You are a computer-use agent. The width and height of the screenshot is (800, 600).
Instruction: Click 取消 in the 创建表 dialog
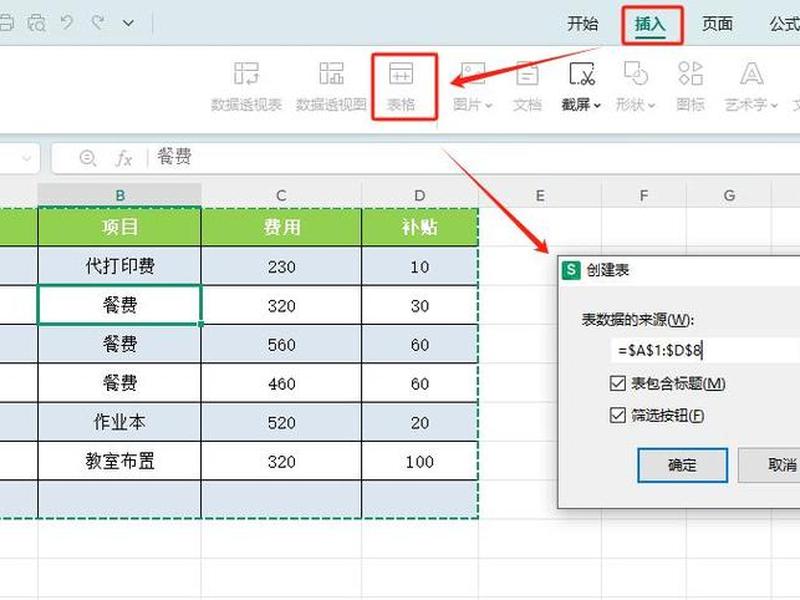click(x=769, y=465)
